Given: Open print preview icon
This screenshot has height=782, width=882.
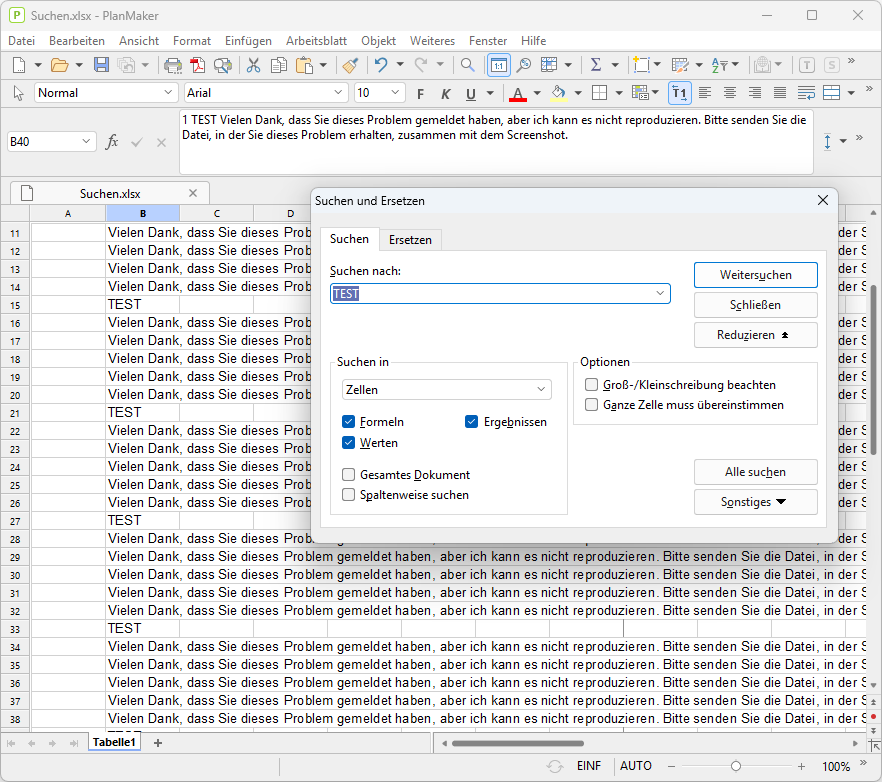Looking at the screenshot, I should 223,65.
